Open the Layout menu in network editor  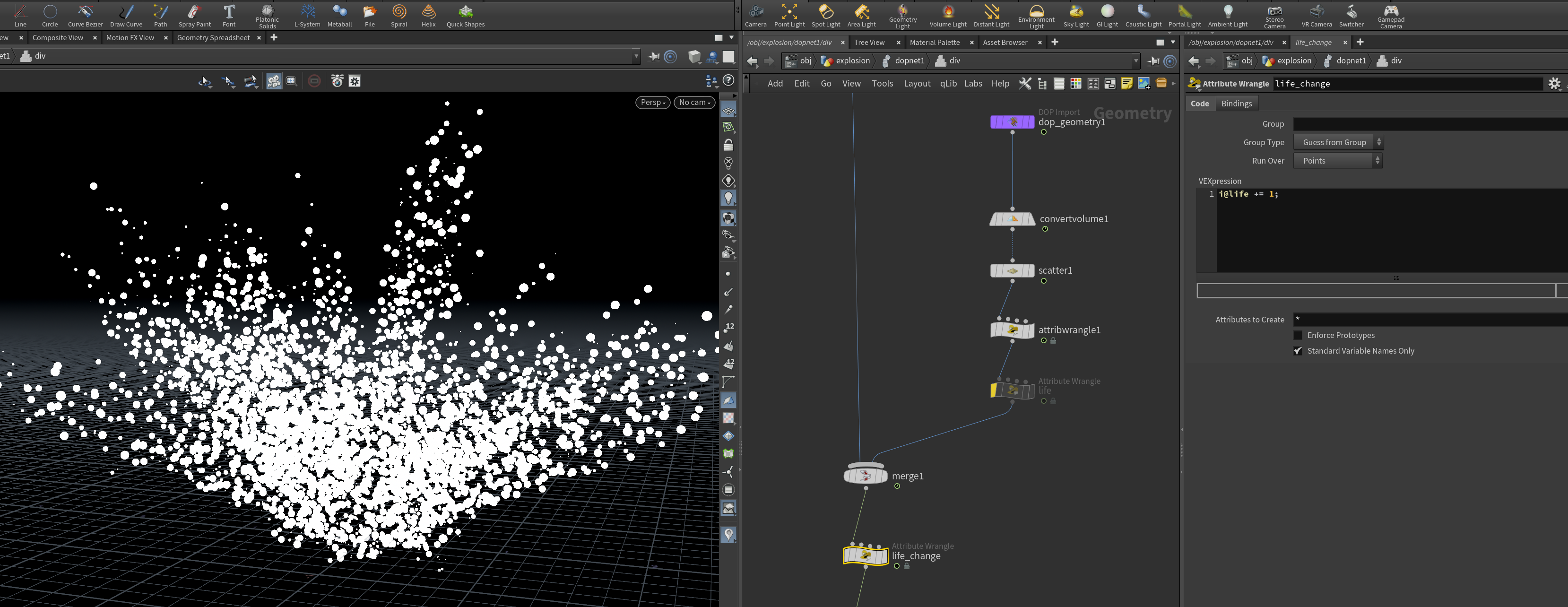pyautogui.click(x=917, y=83)
